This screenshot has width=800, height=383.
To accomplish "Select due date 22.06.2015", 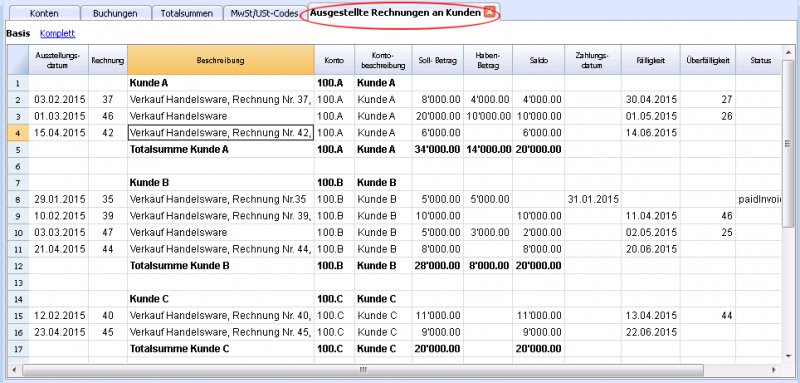I will (x=651, y=333).
